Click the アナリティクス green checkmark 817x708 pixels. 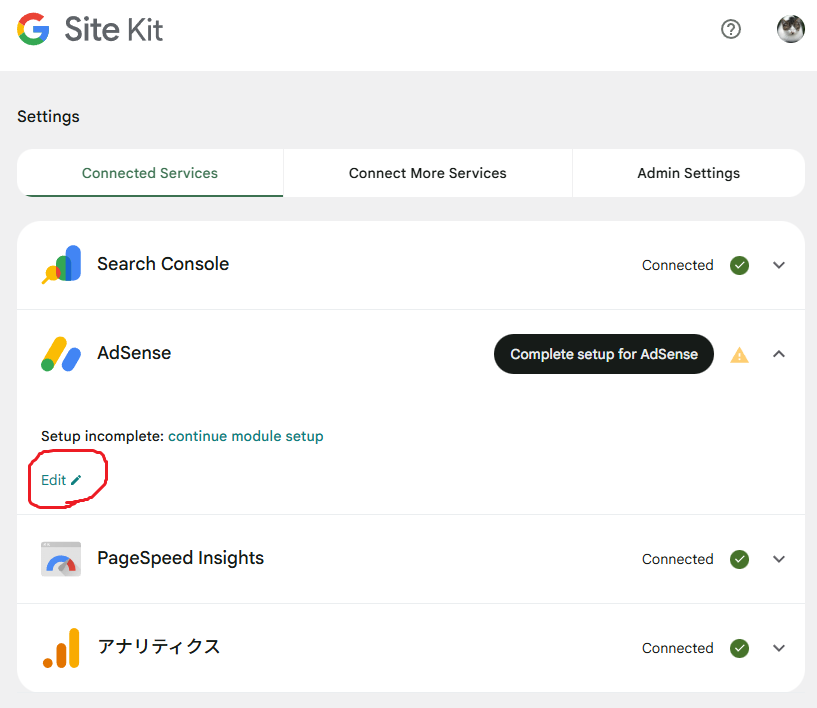click(739, 648)
